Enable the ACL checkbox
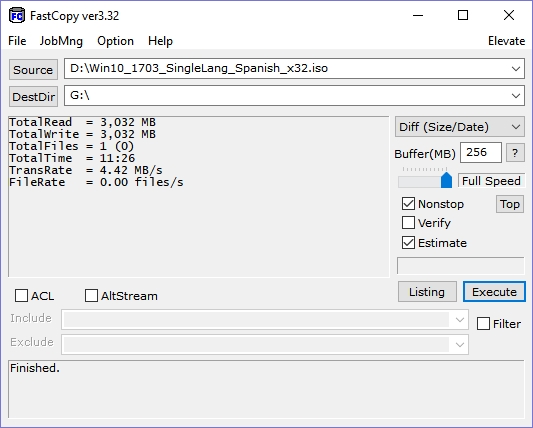533x428 pixels. click(x=21, y=296)
